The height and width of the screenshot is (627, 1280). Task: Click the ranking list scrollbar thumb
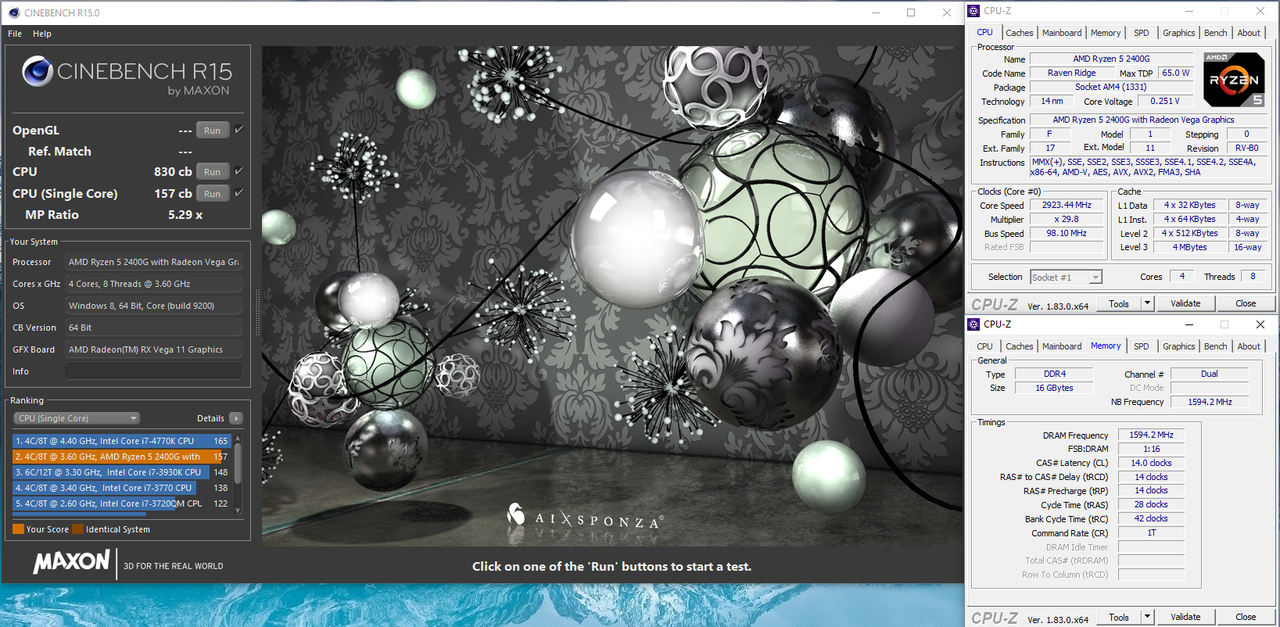(x=237, y=464)
